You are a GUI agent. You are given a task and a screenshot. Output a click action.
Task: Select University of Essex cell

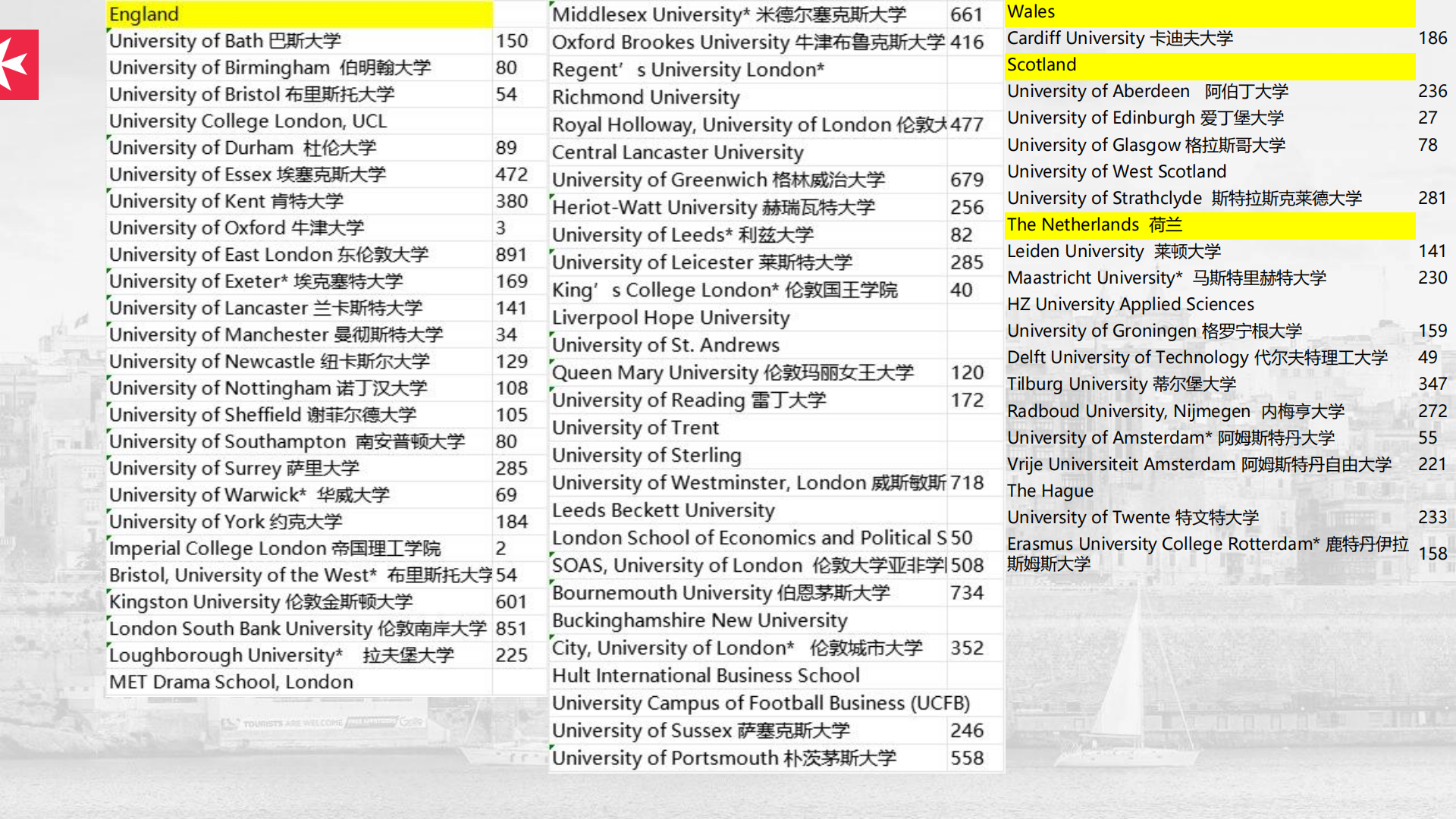click(x=300, y=174)
